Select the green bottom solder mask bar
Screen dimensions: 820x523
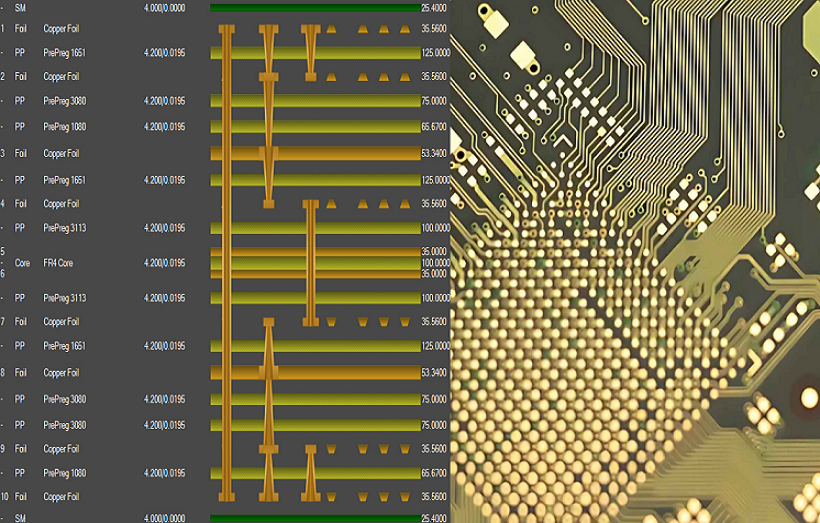[x=315, y=518]
